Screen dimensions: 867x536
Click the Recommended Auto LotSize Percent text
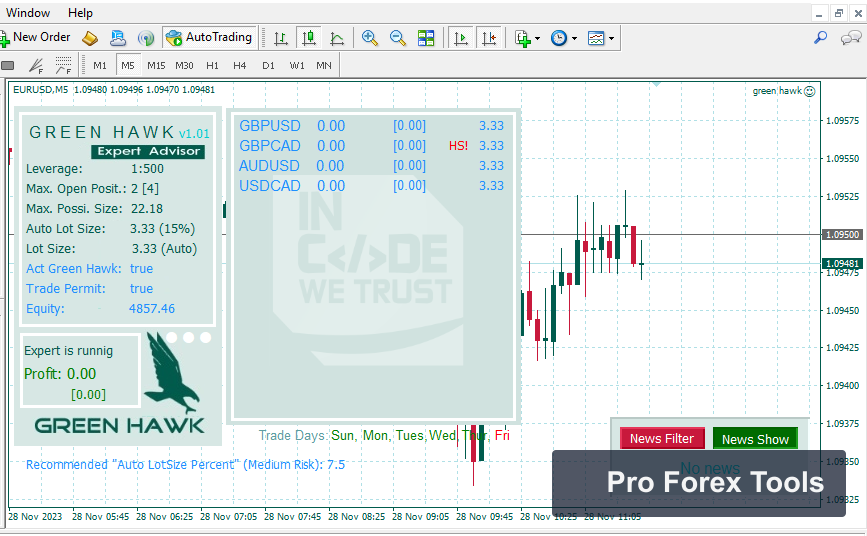[185, 465]
